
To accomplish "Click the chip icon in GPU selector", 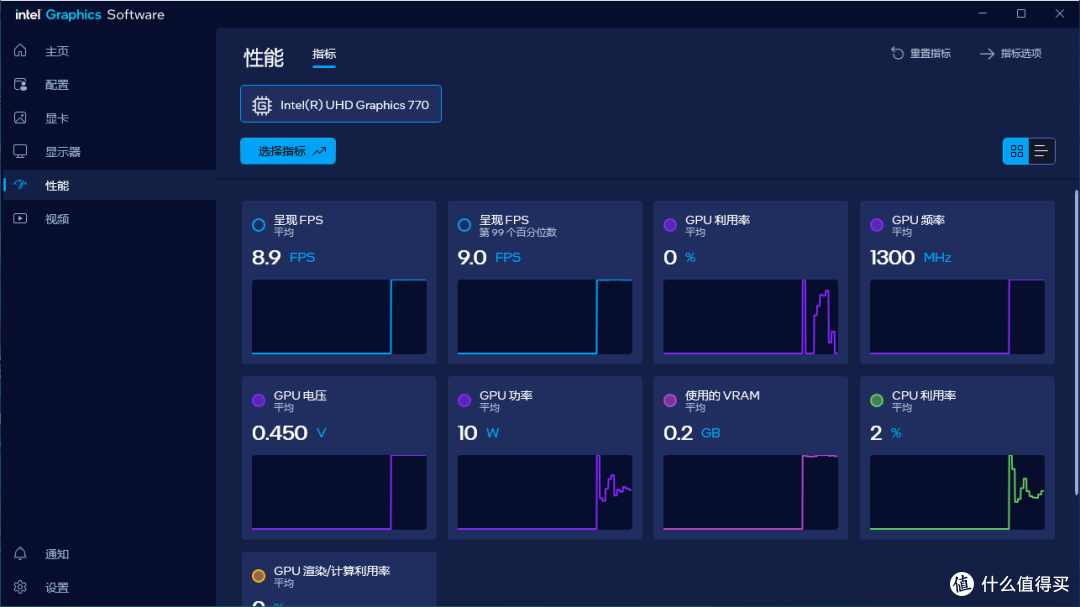I will click(262, 105).
